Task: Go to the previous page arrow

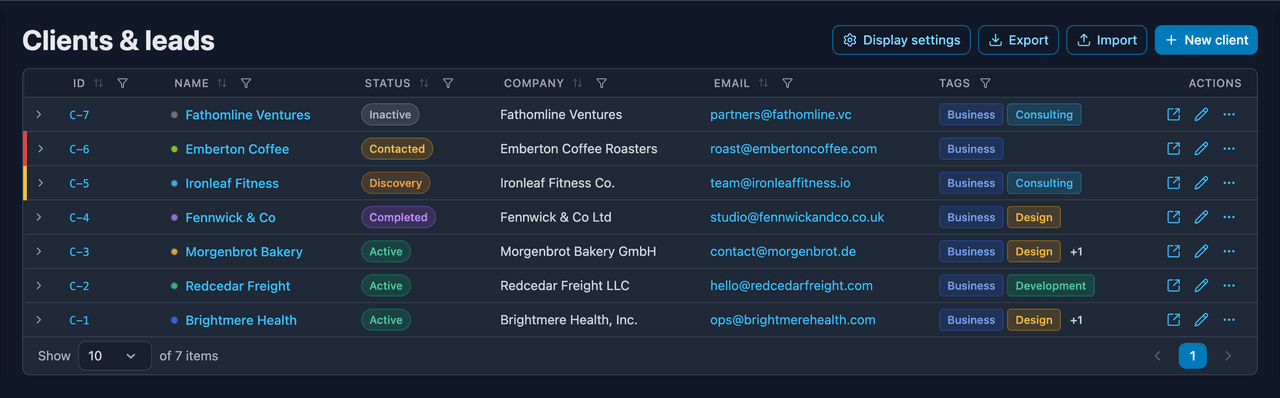Action: point(1158,356)
